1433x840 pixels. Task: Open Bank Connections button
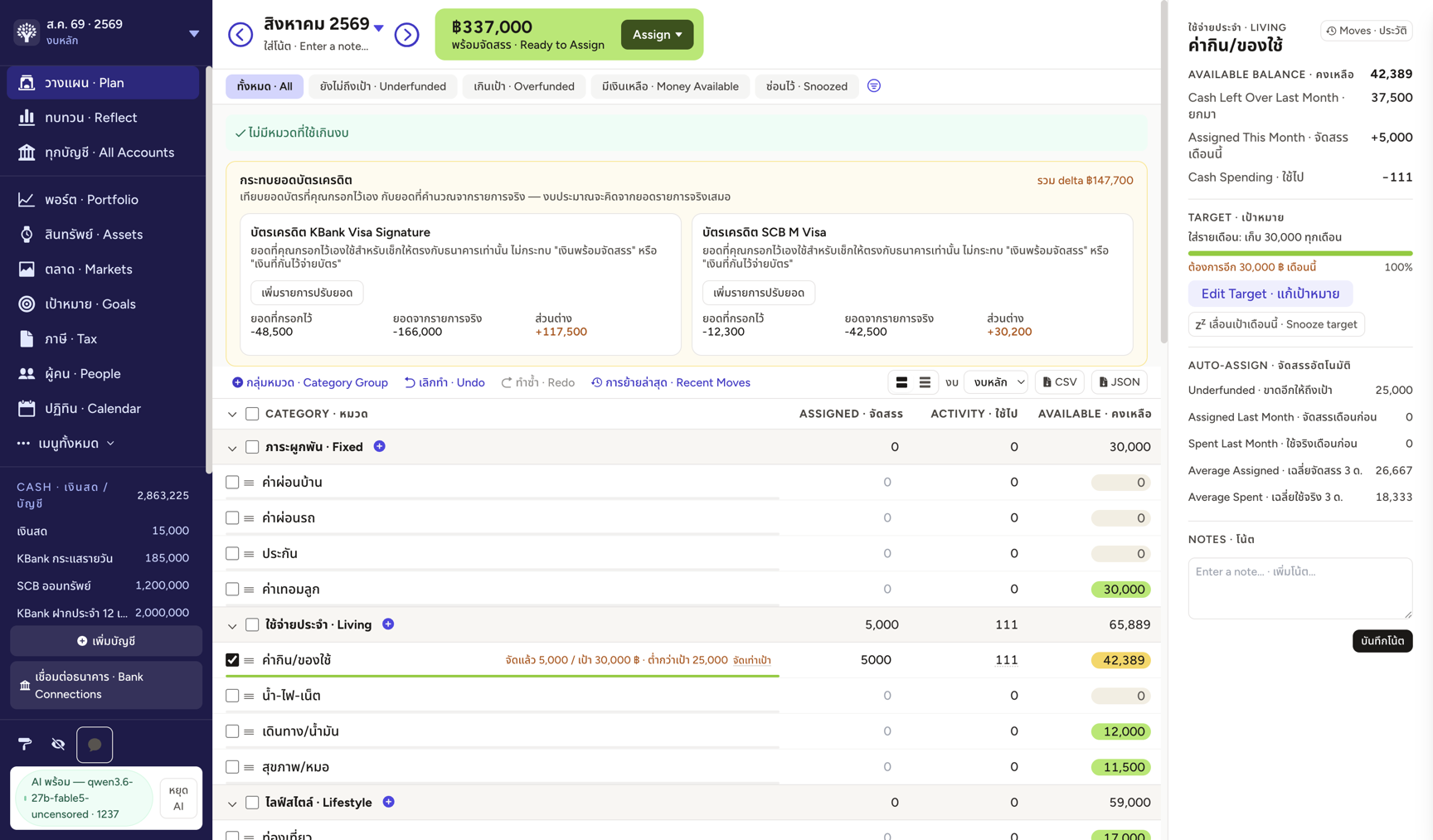pyautogui.click(x=106, y=686)
